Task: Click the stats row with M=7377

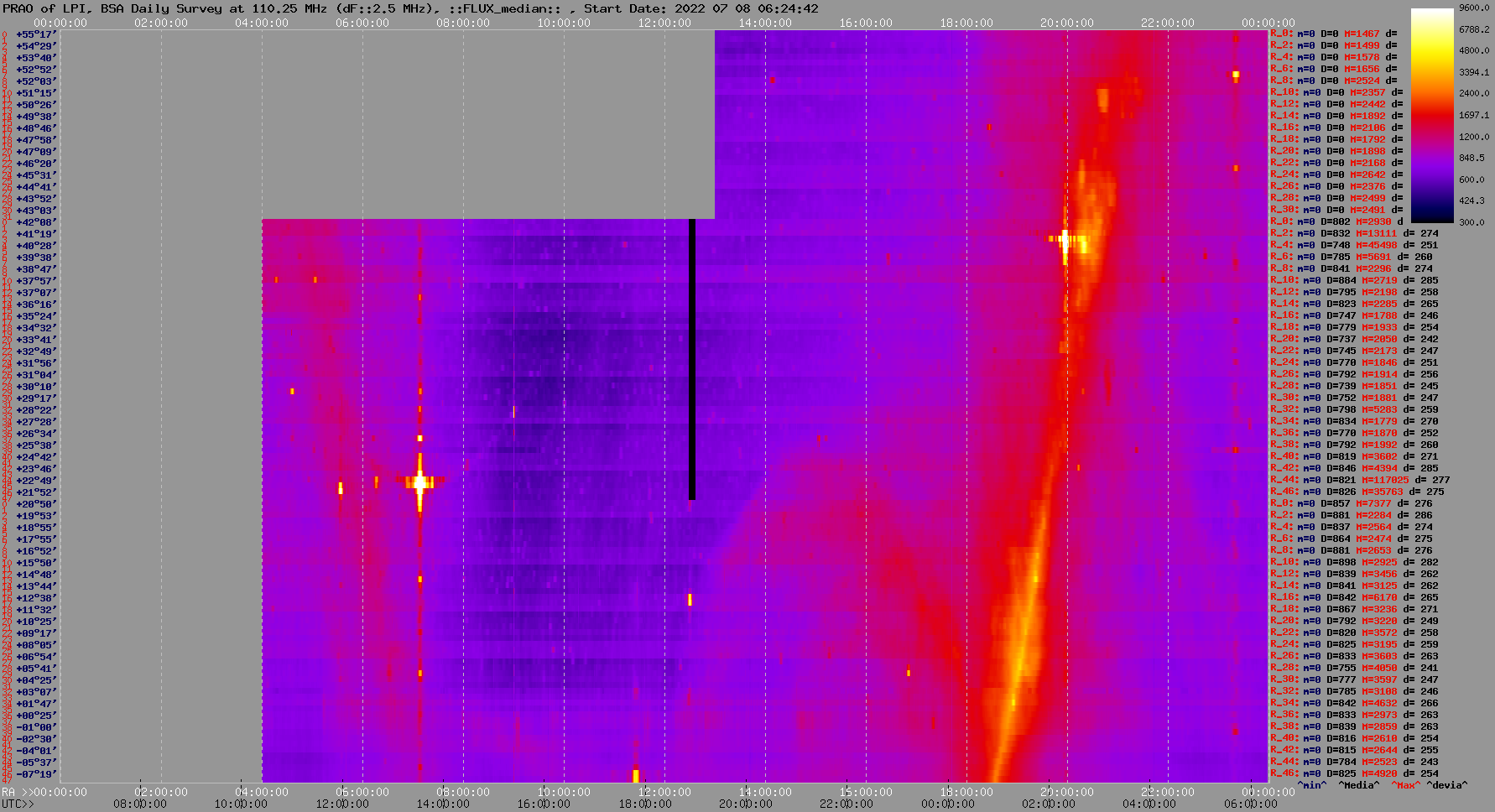Action: [x=1352, y=503]
